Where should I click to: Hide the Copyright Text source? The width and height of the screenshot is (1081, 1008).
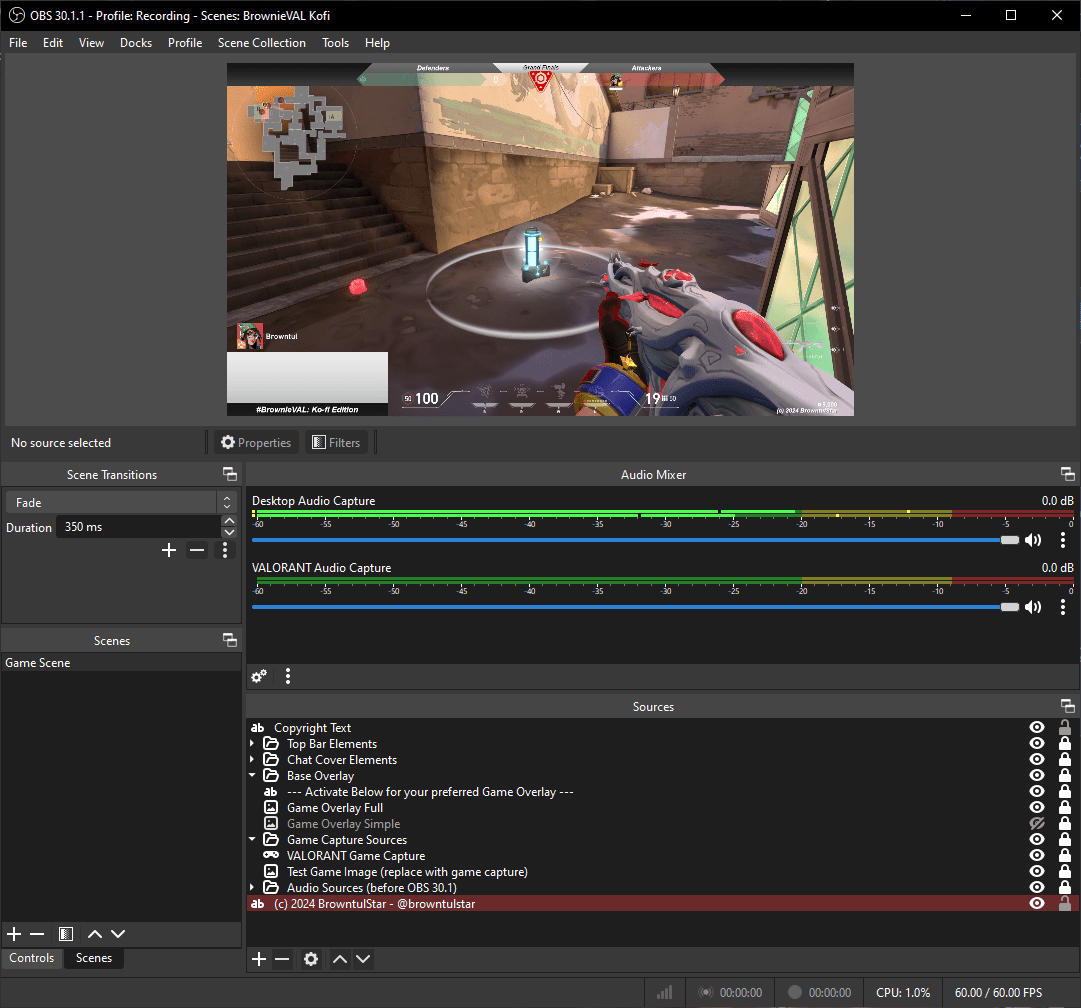click(x=1037, y=728)
